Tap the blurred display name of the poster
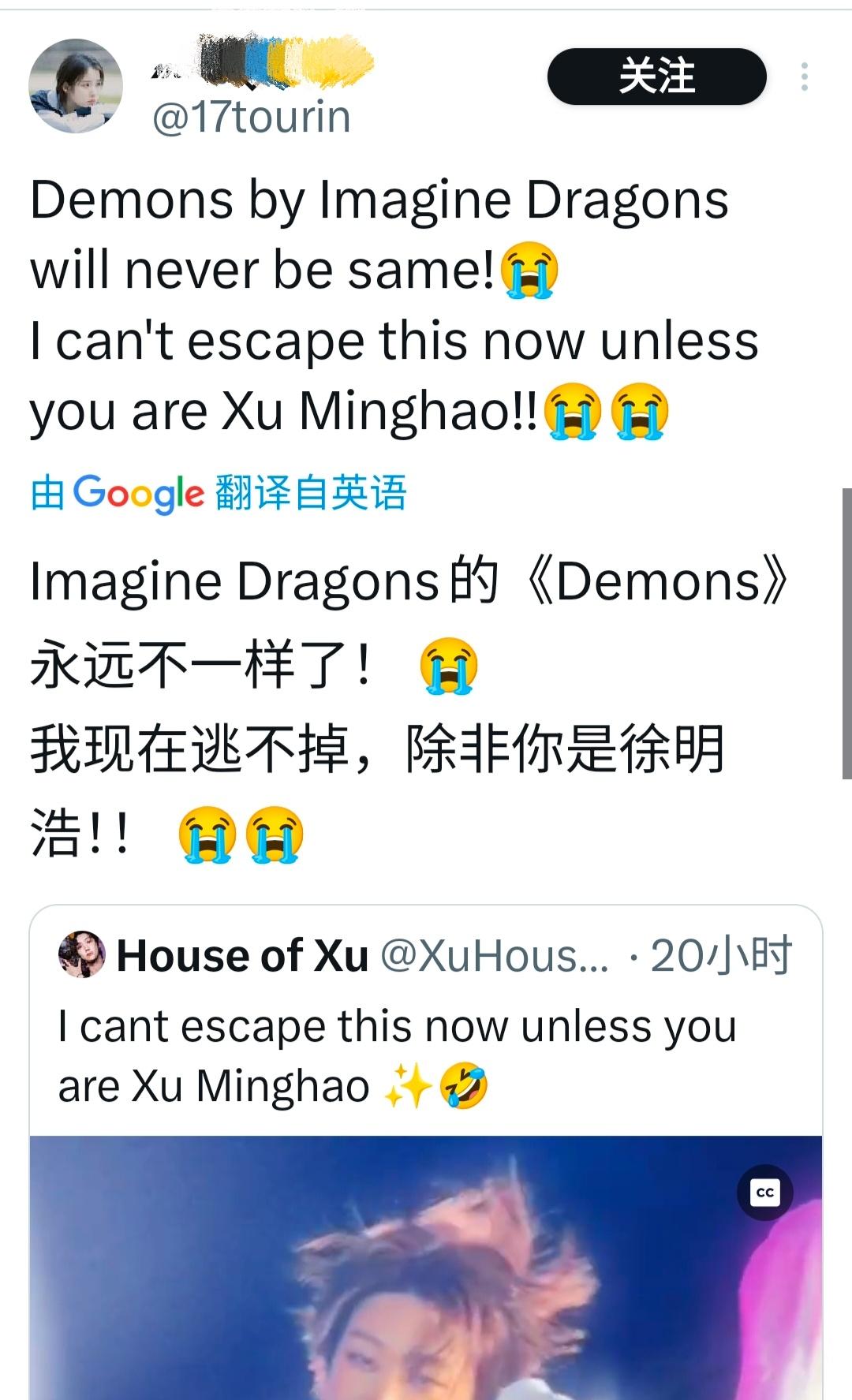The height and width of the screenshot is (1400, 852). click(x=262, y=60)
